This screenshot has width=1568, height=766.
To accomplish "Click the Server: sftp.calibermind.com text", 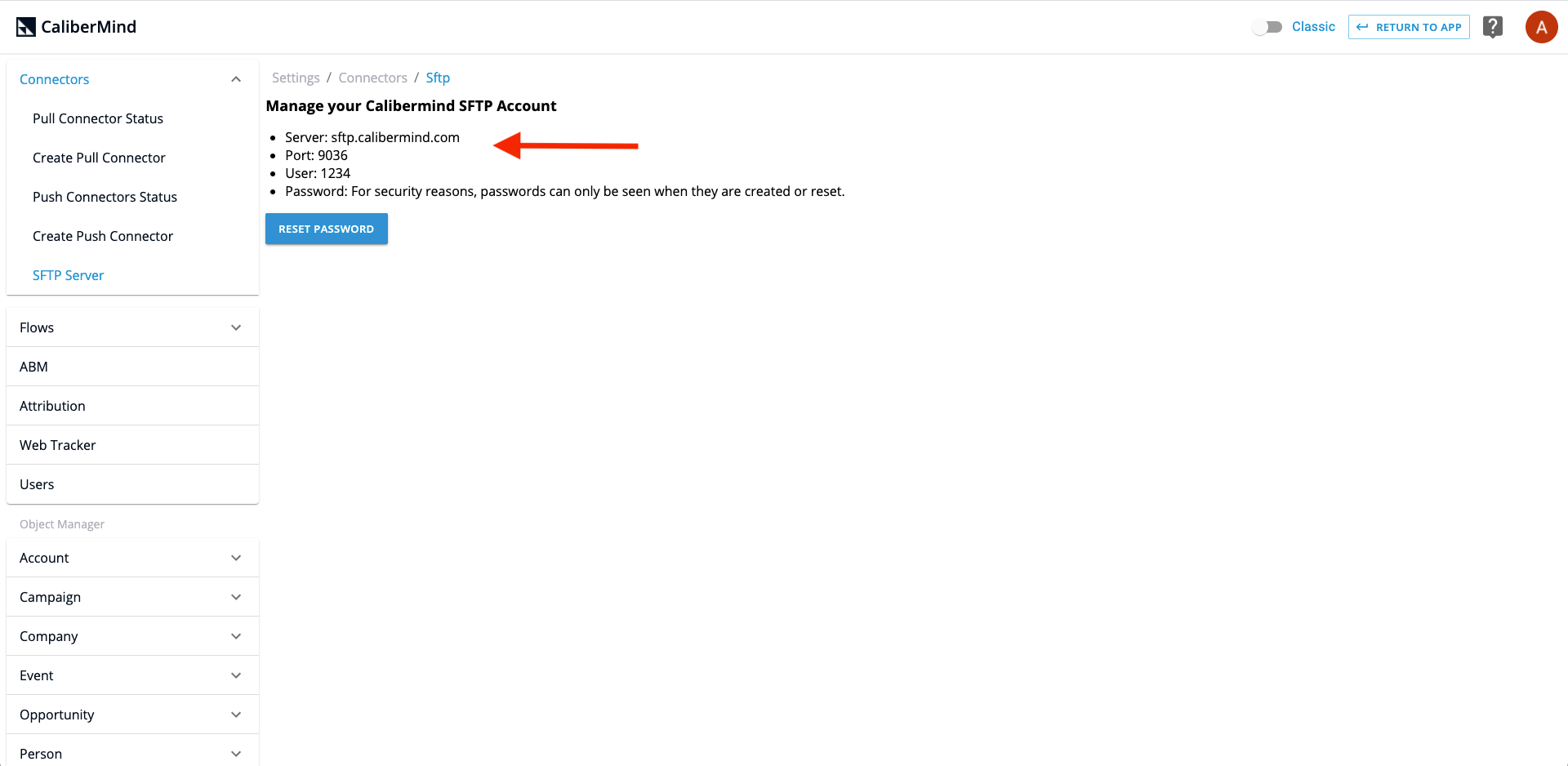I will point(372,137).
